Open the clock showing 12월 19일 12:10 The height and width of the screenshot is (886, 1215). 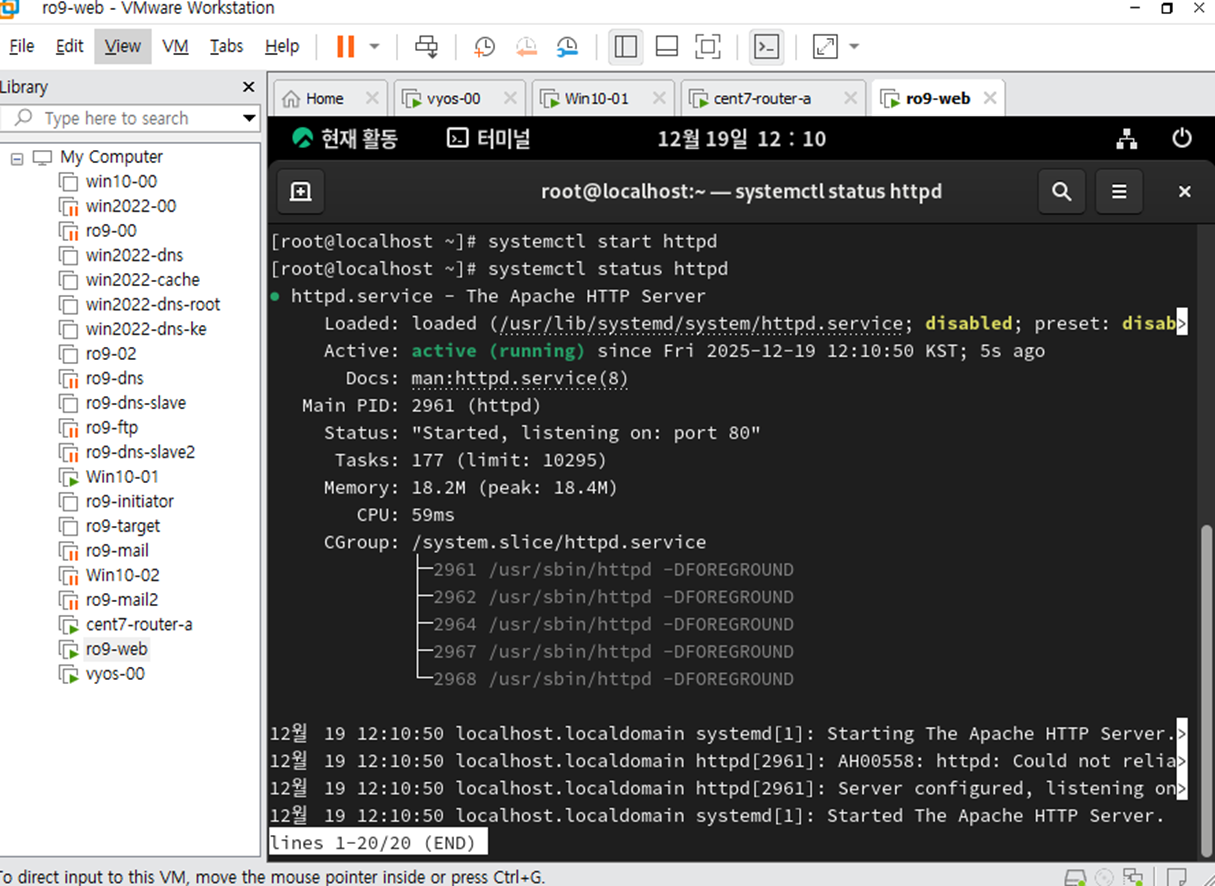[x=741, y=139]
